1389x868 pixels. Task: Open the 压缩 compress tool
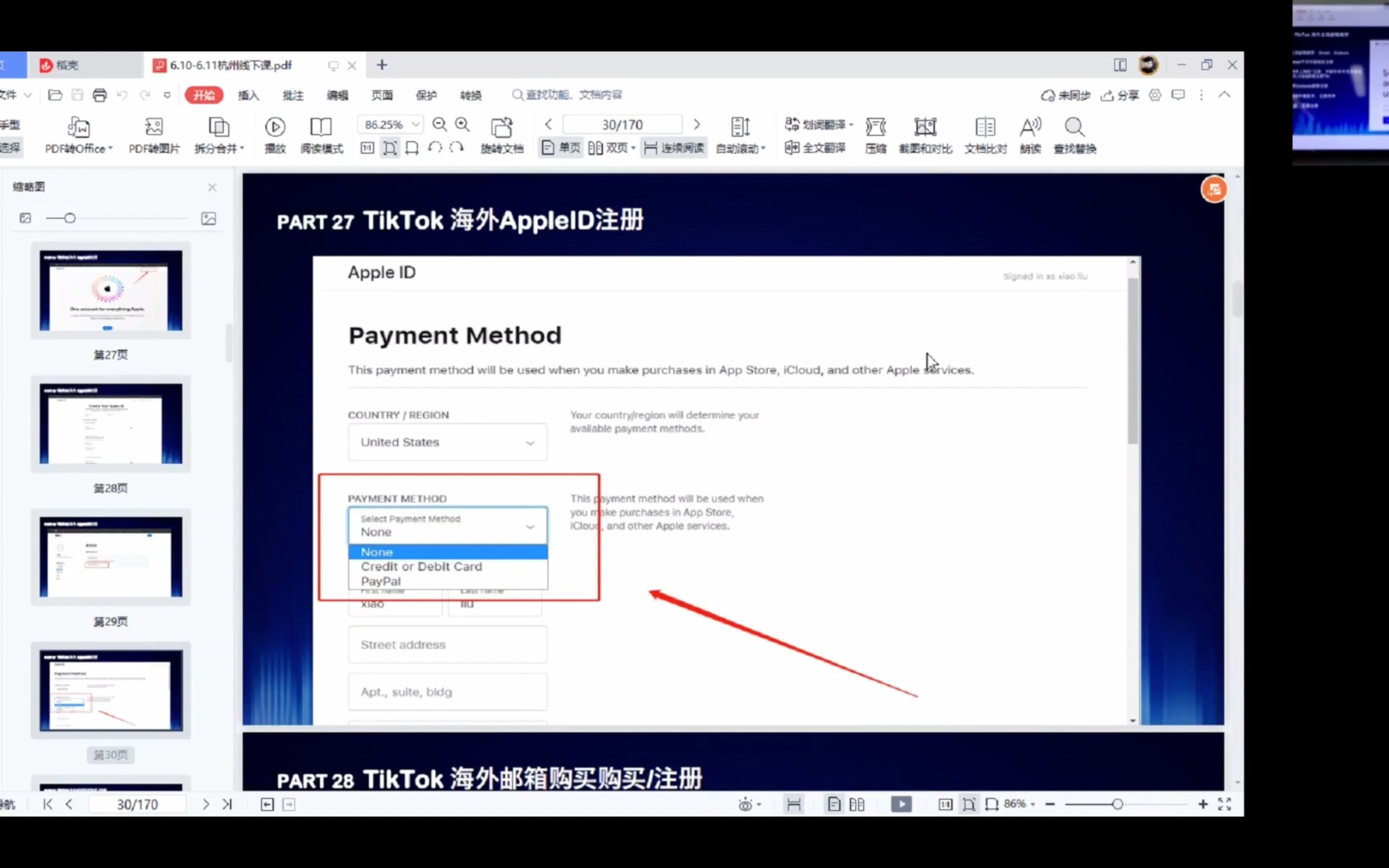click(875, 136)
